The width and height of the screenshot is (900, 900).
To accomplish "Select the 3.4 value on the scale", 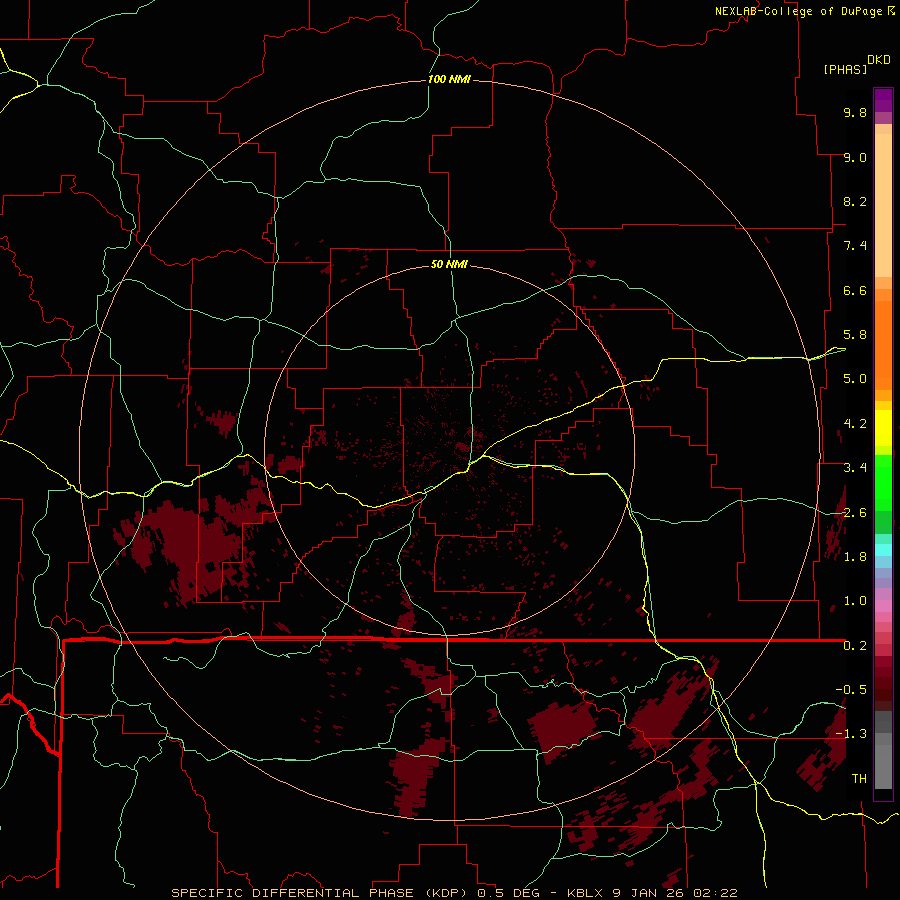I will (x=855, y=468).
